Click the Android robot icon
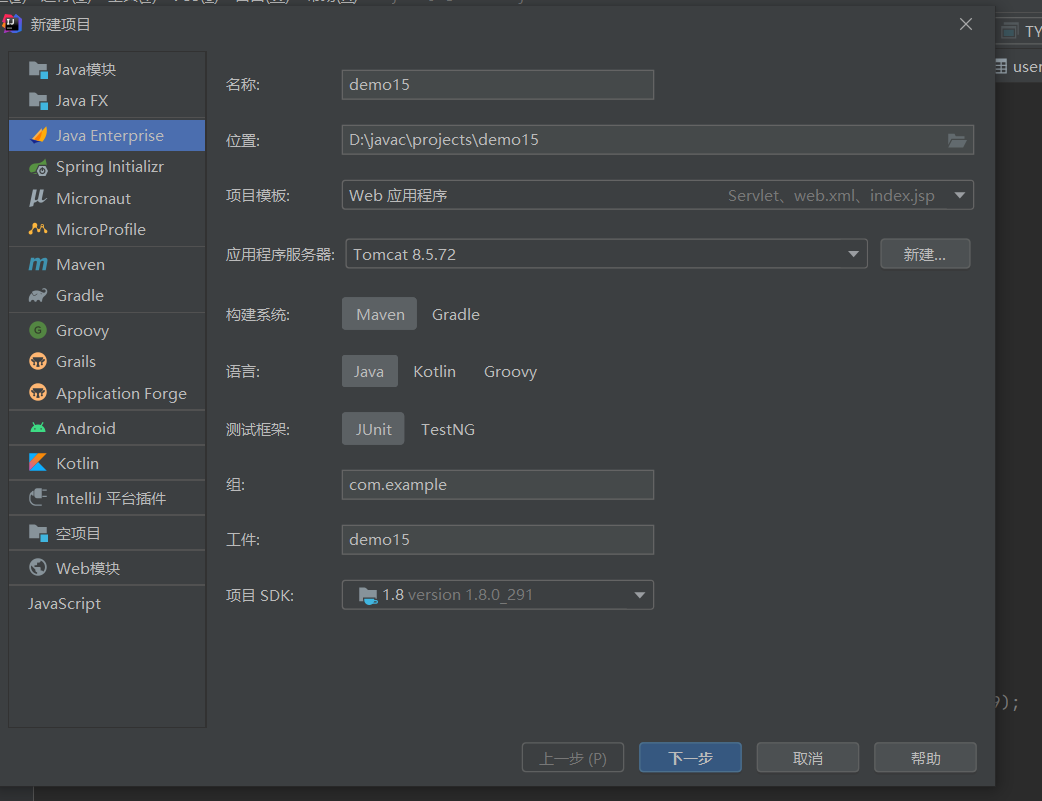 38,428
